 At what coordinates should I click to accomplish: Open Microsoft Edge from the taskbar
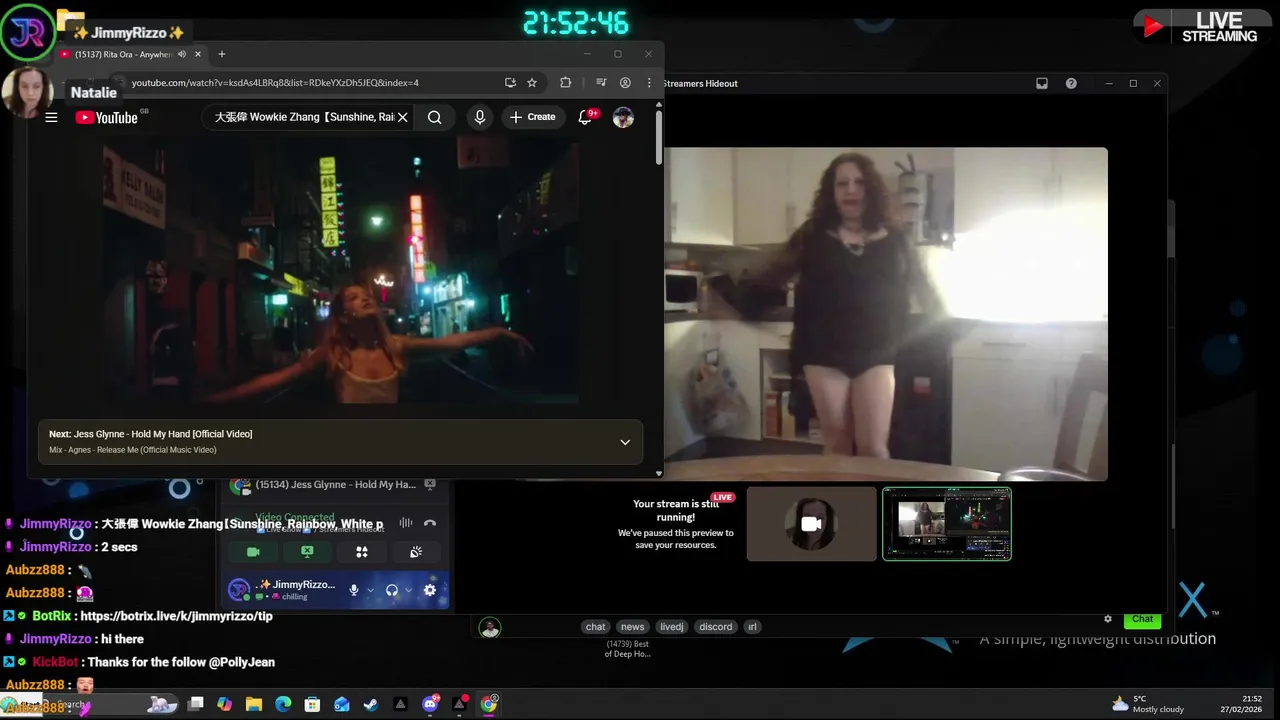283,704
